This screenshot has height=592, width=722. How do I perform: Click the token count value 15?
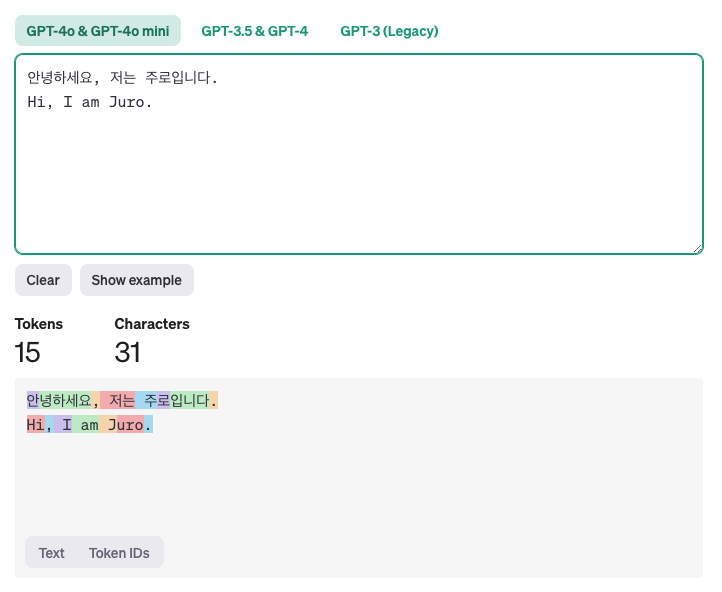coord(27,352)
